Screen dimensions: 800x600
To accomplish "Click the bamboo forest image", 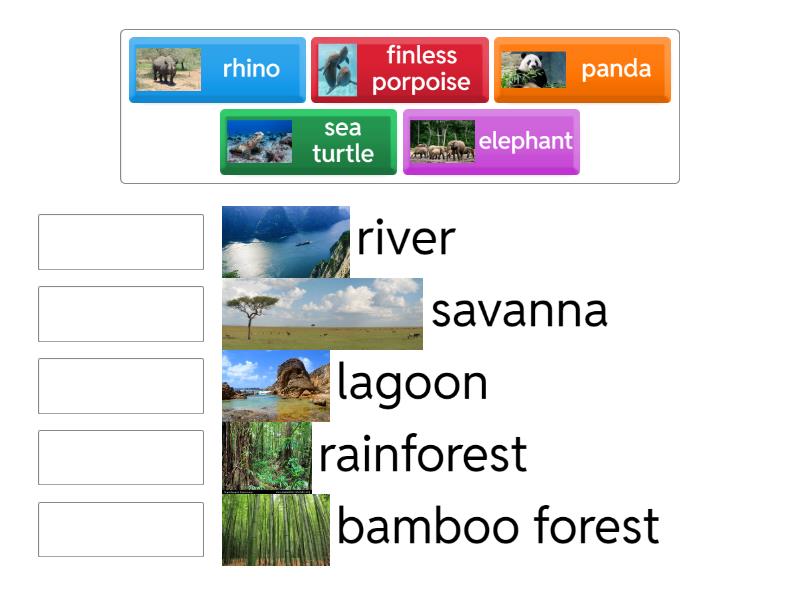I will [277, 528].
